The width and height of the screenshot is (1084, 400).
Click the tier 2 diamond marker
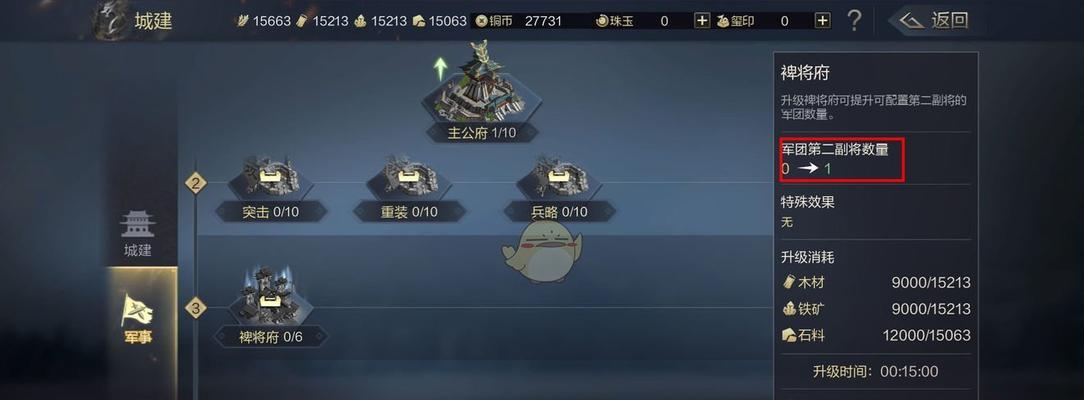(196, 183)
